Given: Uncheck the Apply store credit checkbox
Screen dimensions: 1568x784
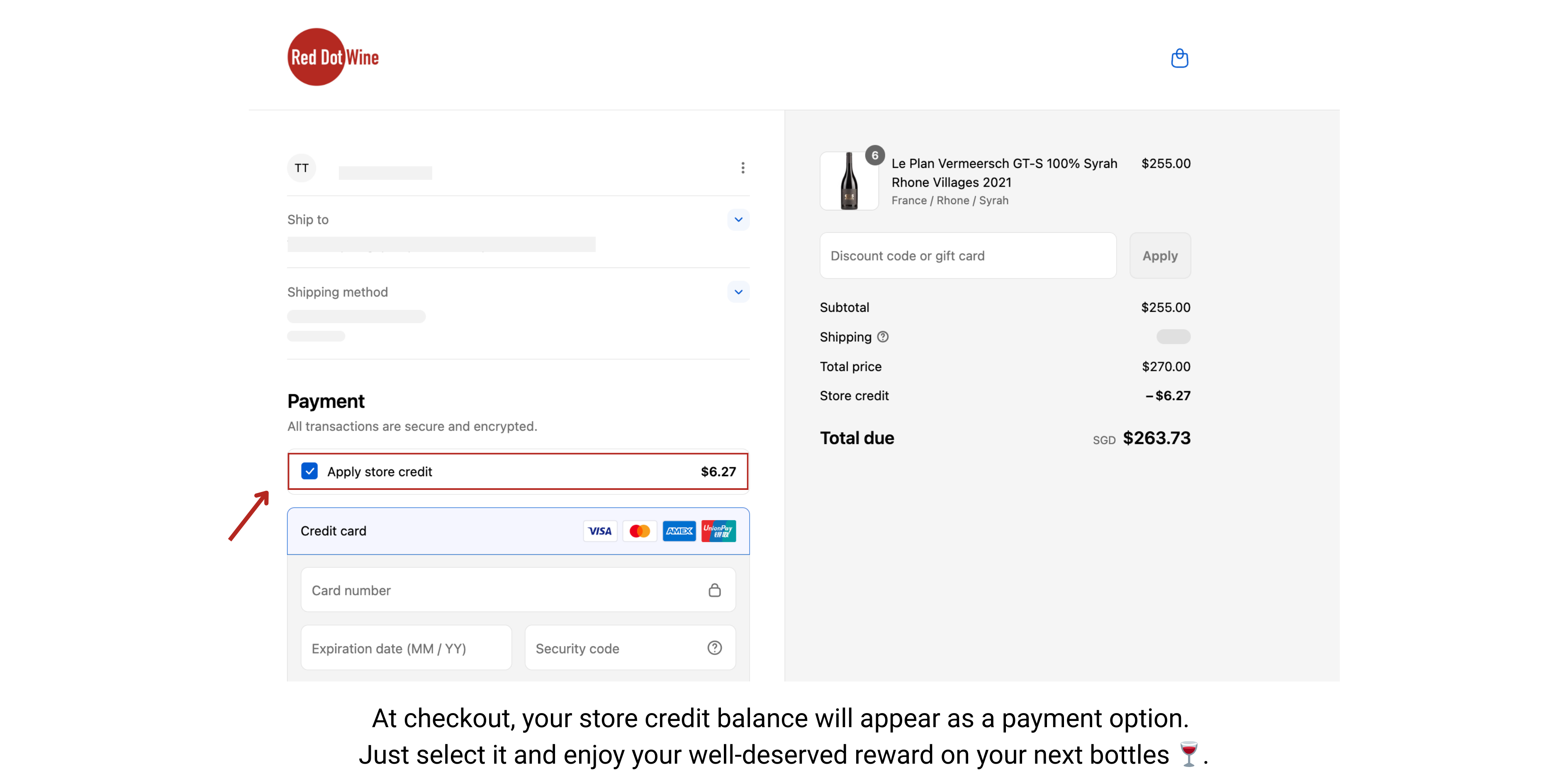Looking at the screenshot, I should 309,471.
